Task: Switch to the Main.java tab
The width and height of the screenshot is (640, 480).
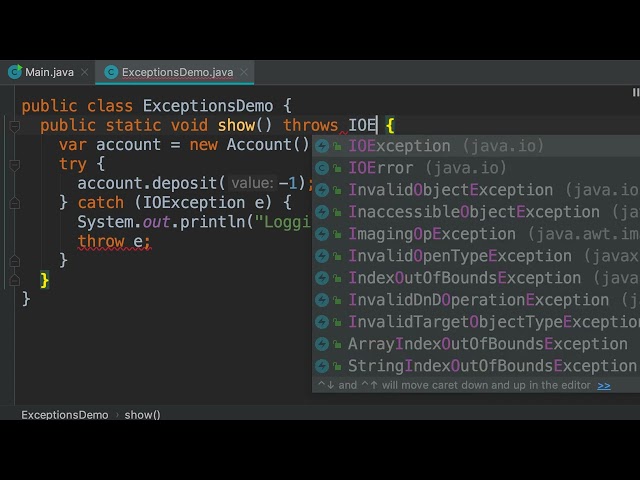Action: tap(49, 73)
